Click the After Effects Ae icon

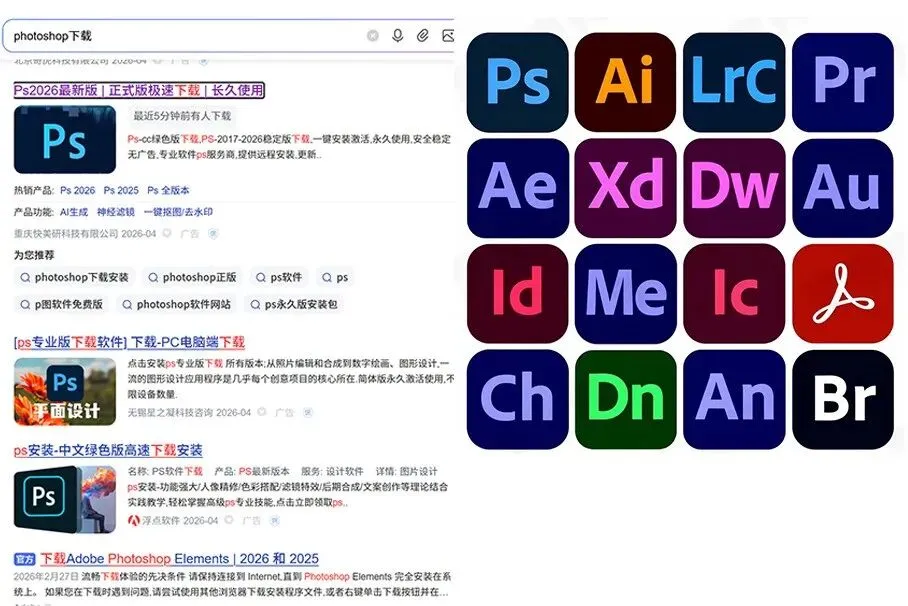pos(518,188)
